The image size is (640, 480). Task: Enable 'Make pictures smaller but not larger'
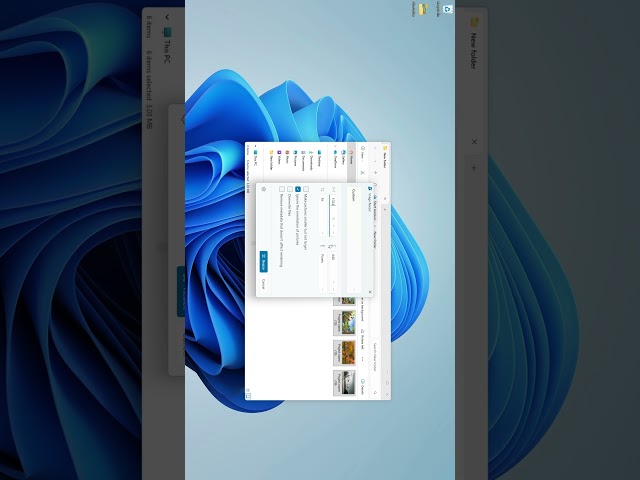click(306, 189)
